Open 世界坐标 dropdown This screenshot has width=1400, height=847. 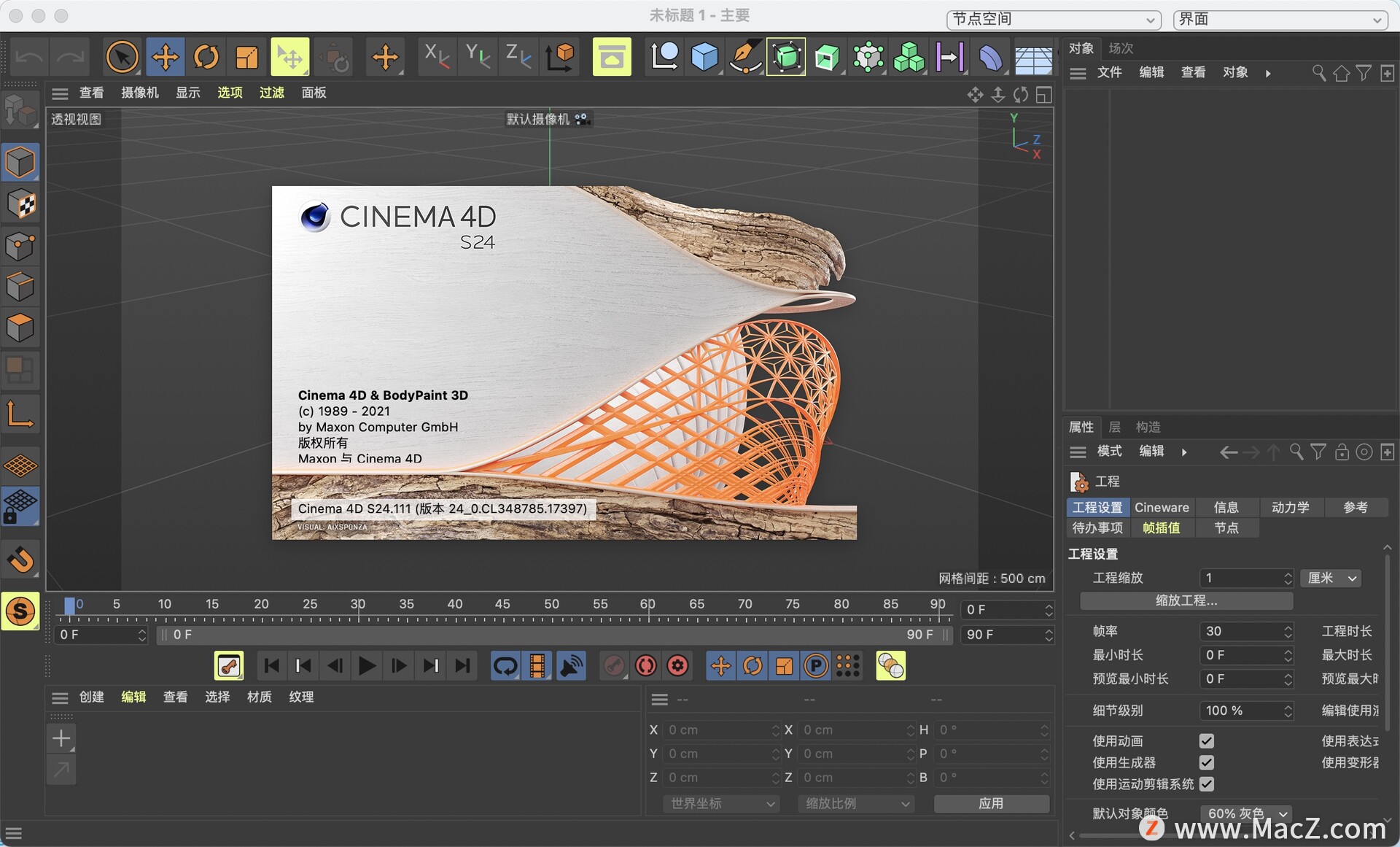coord(722,804)
